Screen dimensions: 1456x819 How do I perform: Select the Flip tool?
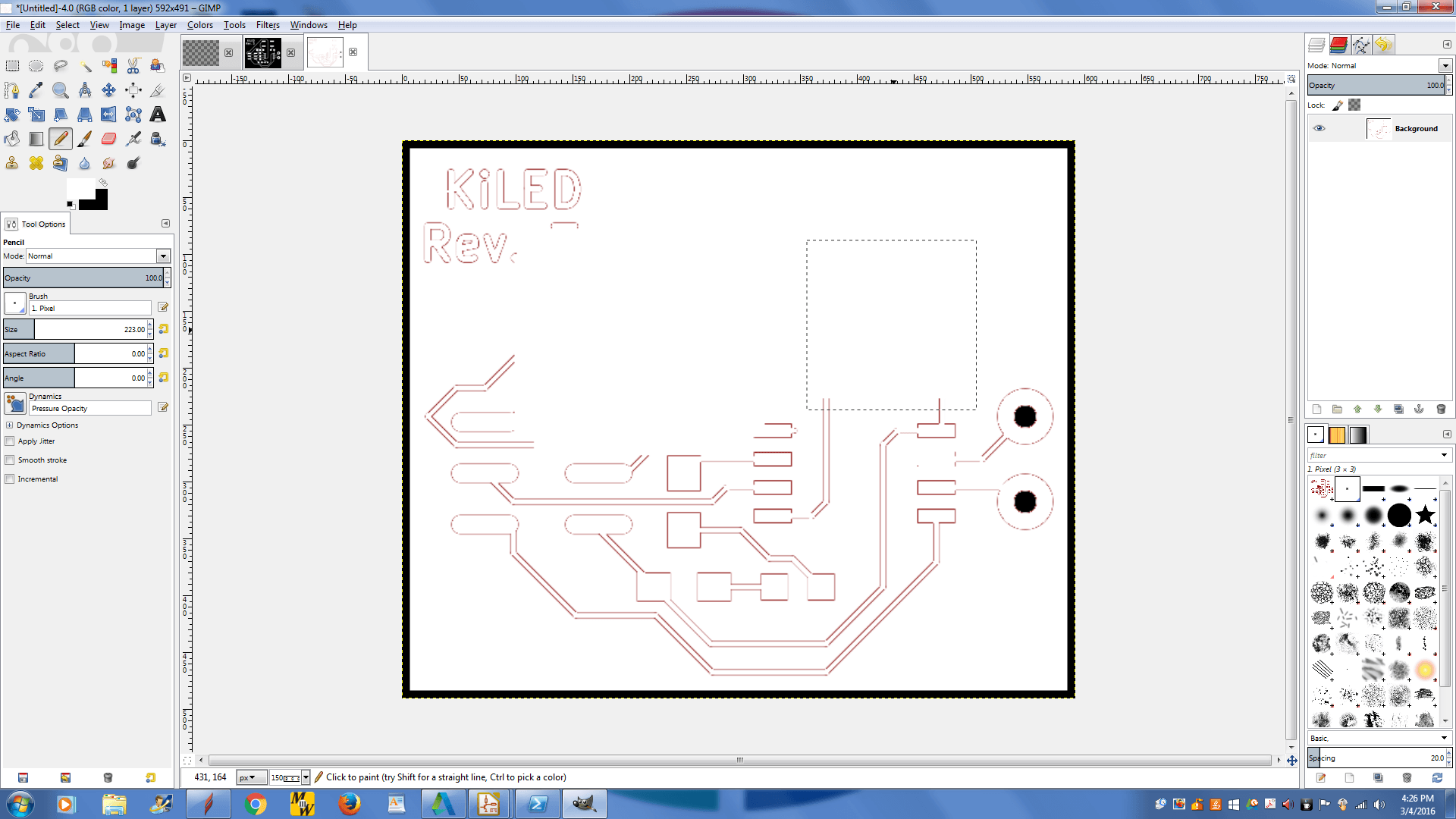pyautogui.click(x=109, y=115)
